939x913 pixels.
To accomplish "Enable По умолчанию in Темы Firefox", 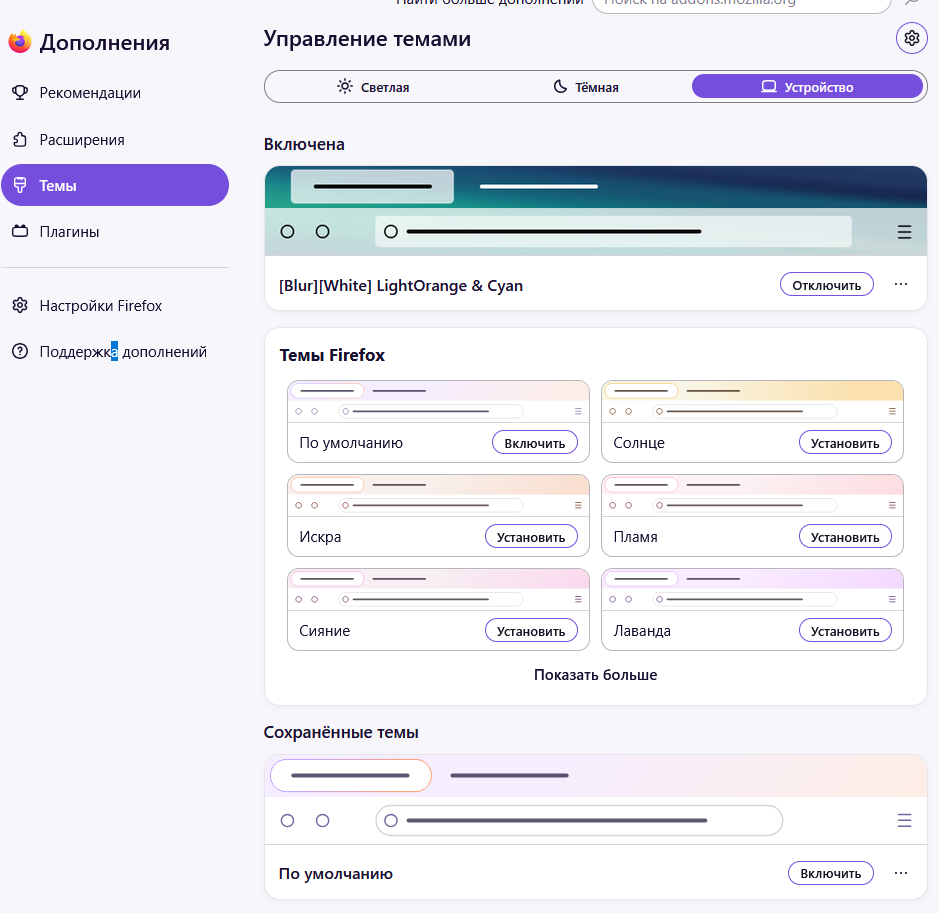I will point(535,443).
